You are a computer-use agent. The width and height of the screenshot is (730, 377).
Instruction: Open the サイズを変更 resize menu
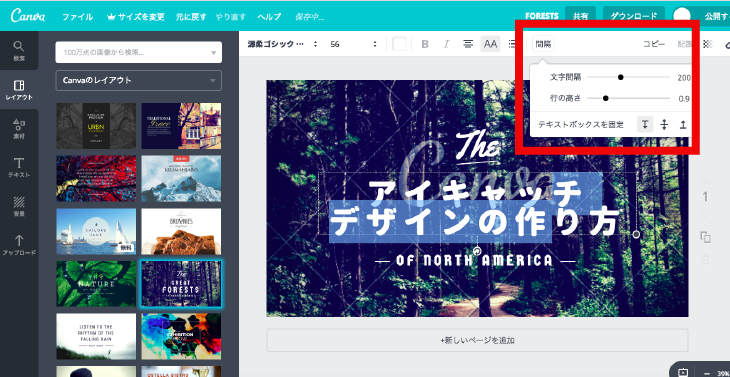pyautogui.click(x=135, y=17)
